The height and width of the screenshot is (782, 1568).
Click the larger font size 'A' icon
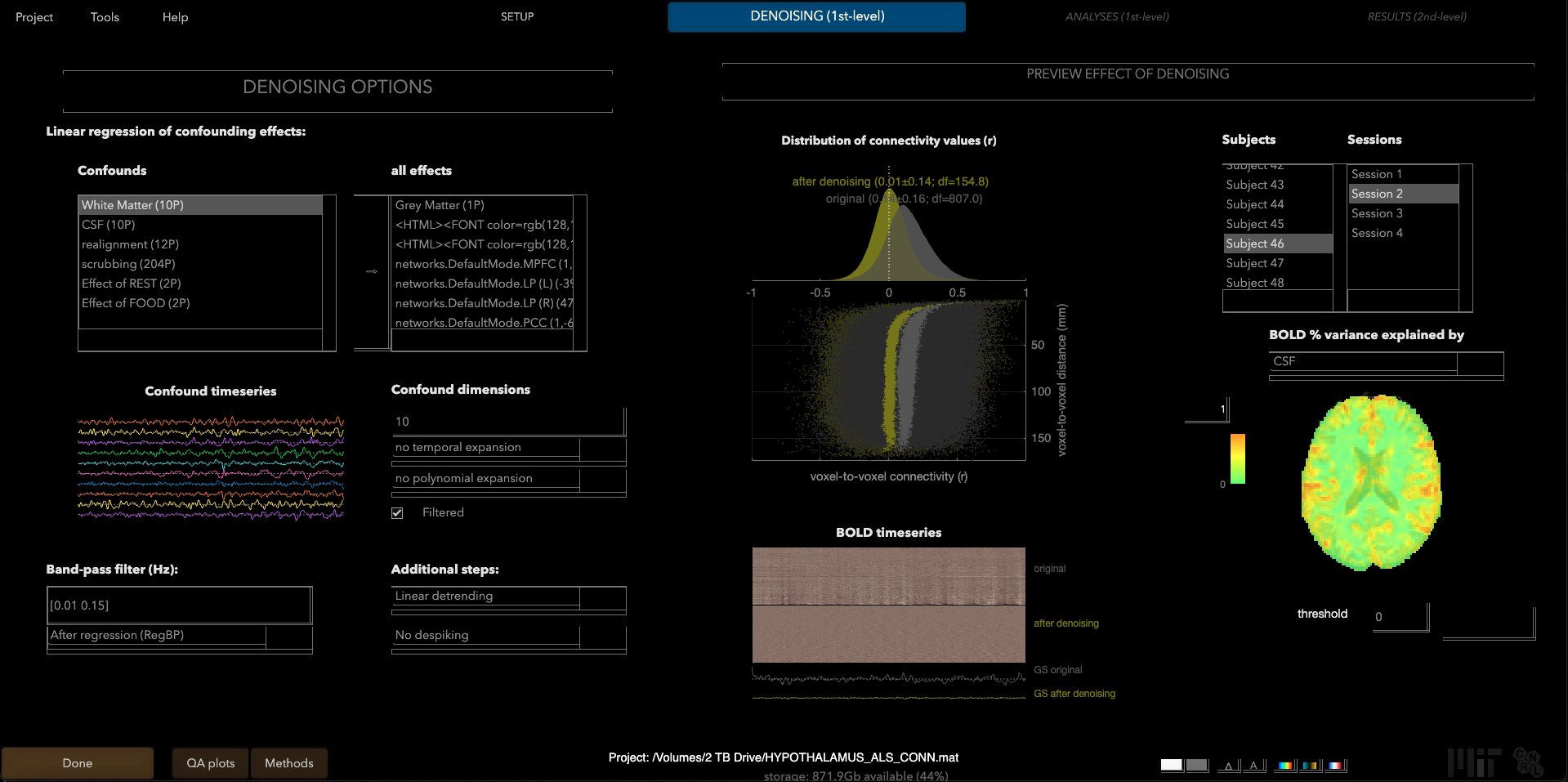1253,766
